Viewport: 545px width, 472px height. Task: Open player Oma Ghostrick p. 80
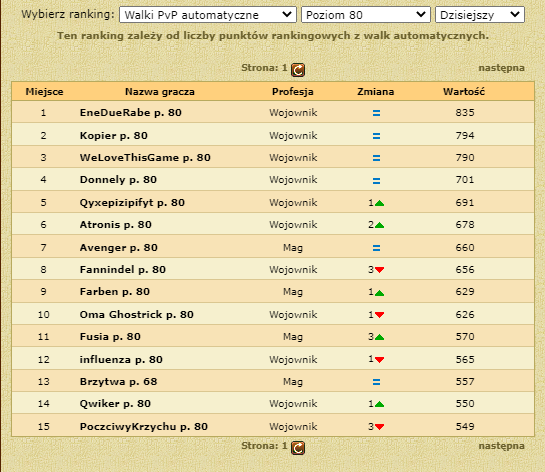pyautogui.click(x=137, y=315)
